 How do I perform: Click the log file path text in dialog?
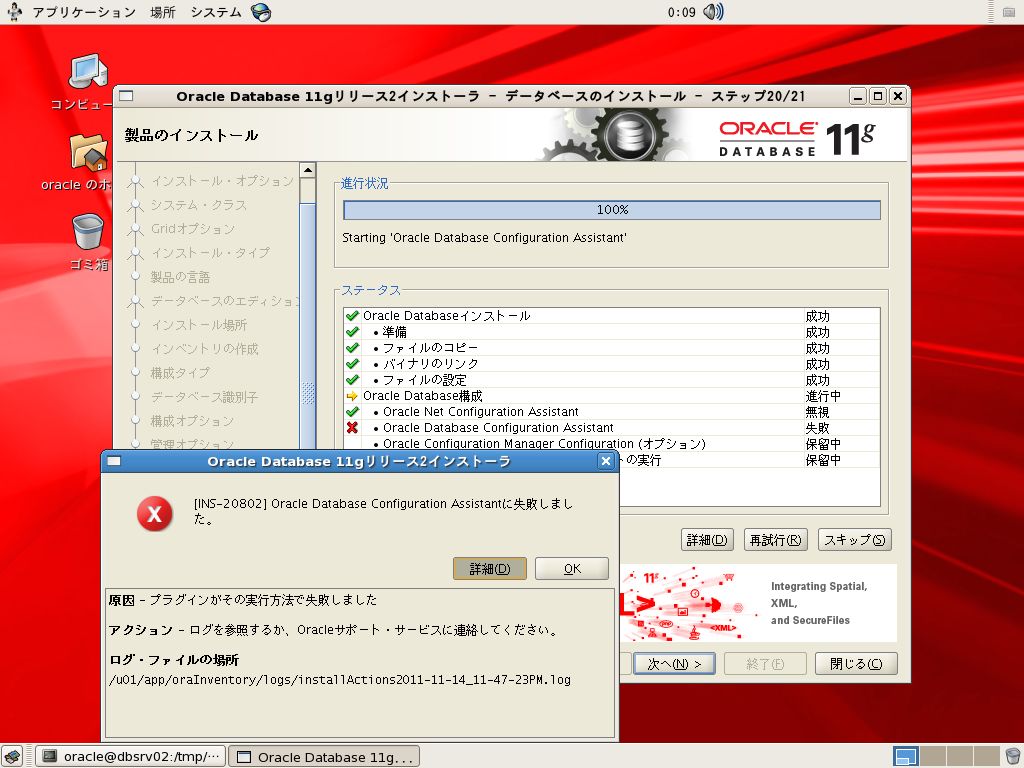[x=340, y=680]
